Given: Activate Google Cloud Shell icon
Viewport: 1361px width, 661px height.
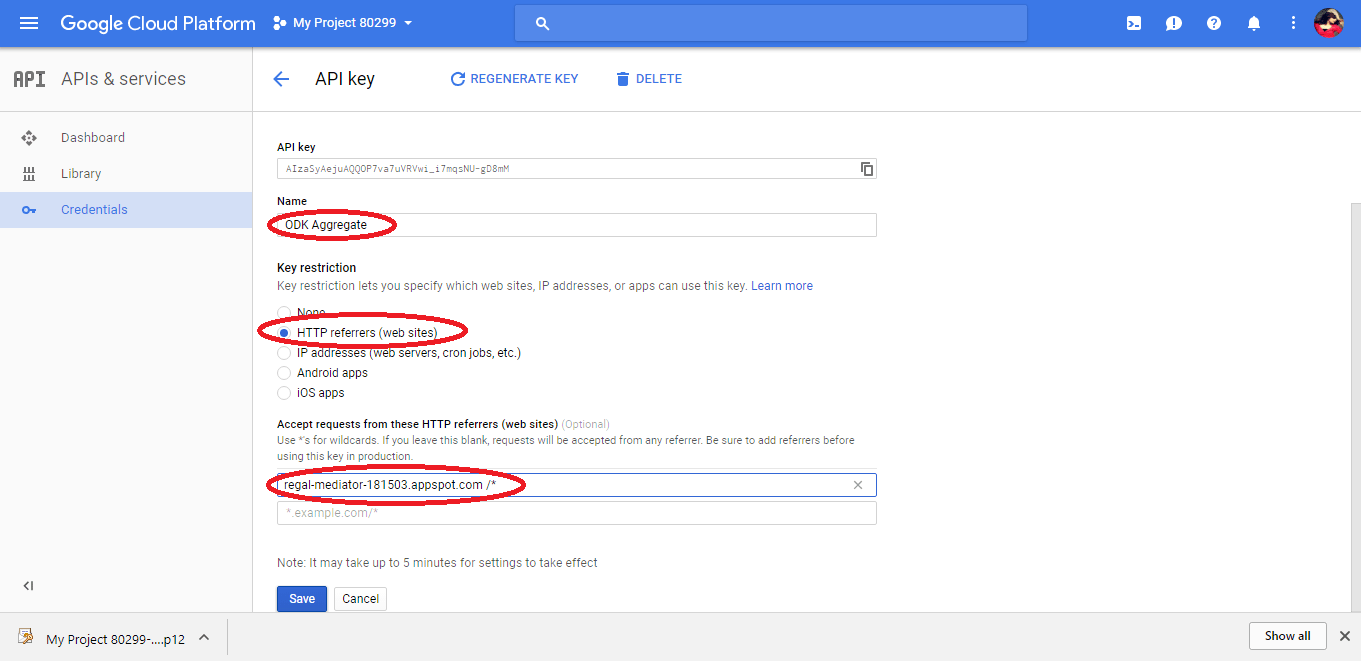Looking at the screenshot, I should click(x=1134, y=23).
